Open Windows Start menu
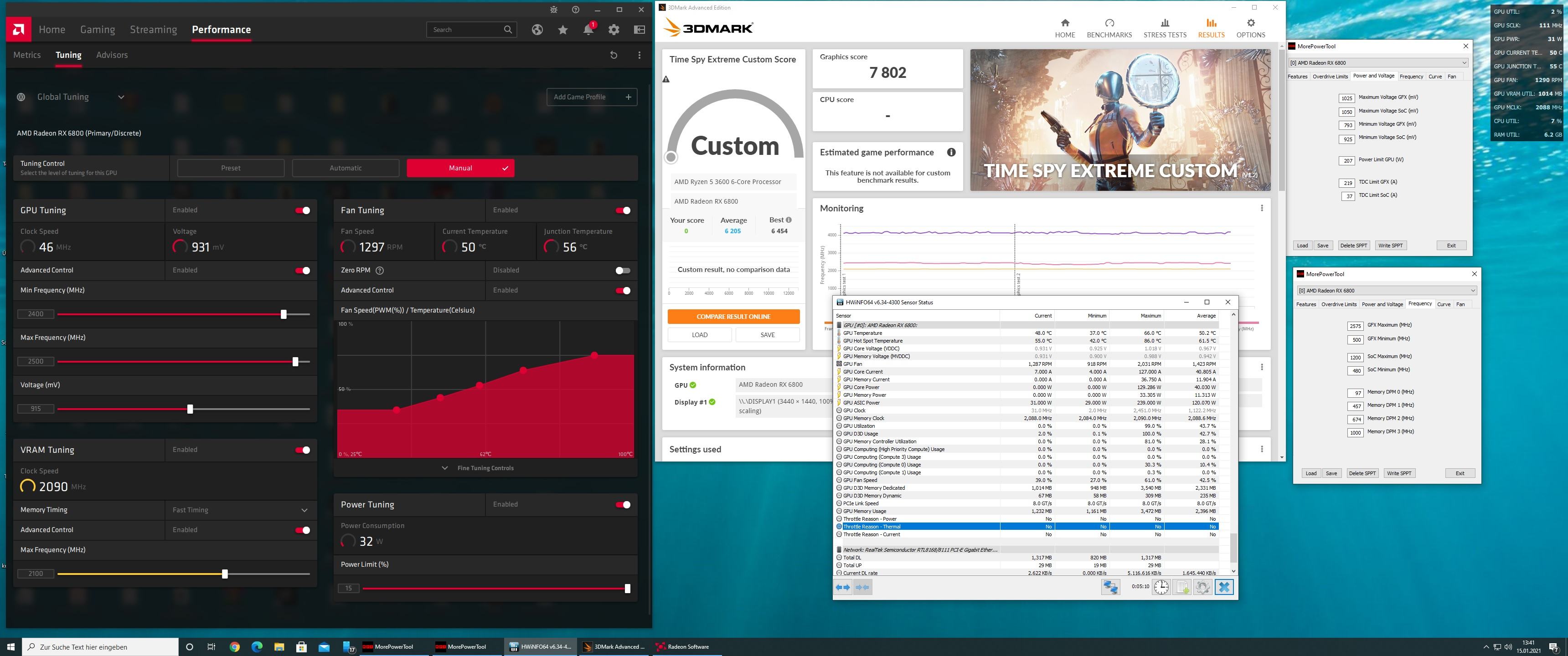The image size is (1568, 656). [10, 647]
